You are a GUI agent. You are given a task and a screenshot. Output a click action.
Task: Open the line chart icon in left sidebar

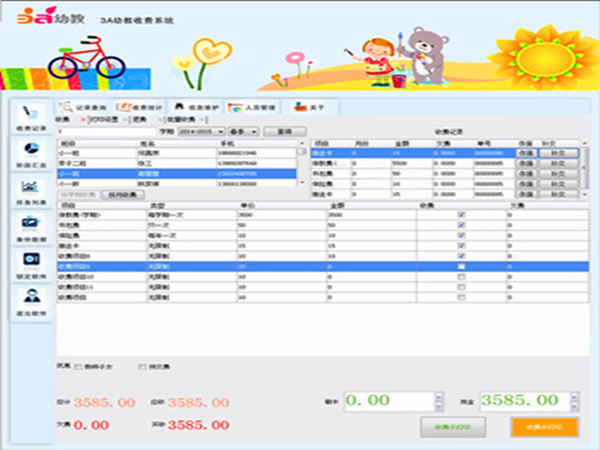pyautogui.click(x=31, y=186)
